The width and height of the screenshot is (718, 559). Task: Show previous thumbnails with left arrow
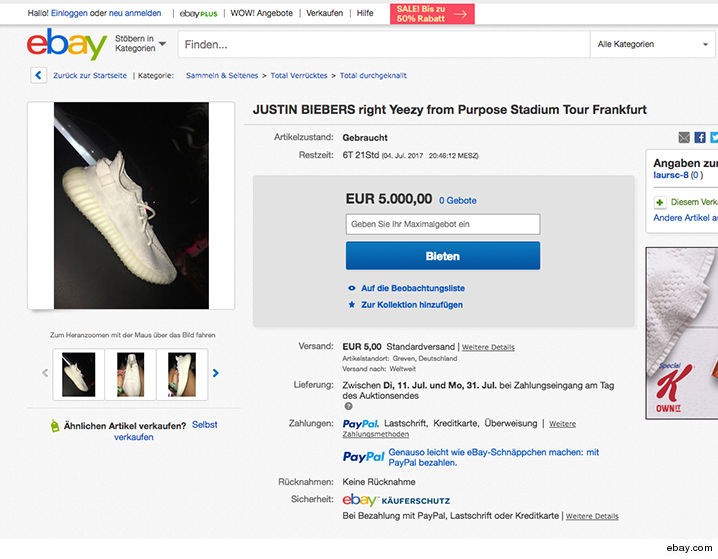click(x=45, y=373)
